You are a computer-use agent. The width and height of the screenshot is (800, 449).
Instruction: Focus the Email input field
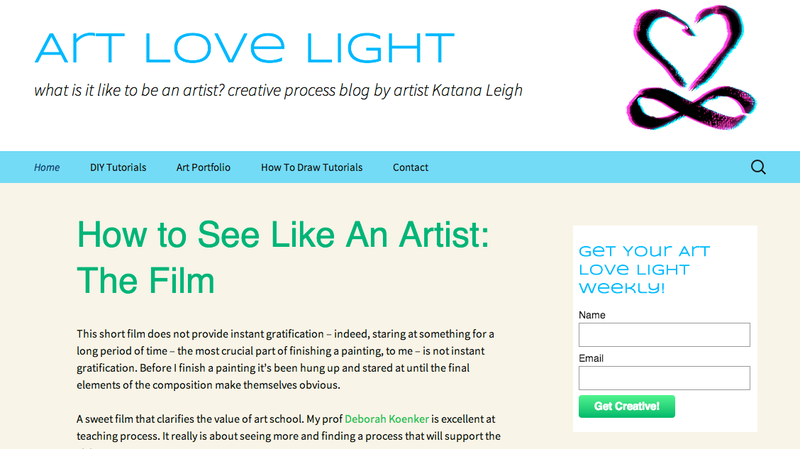point(664,378)
